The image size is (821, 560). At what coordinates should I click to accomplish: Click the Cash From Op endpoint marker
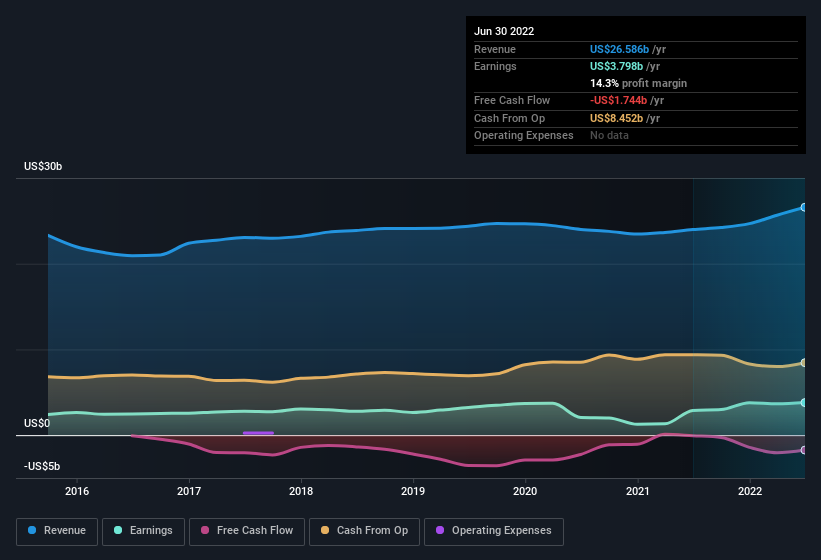click(804, 363)
